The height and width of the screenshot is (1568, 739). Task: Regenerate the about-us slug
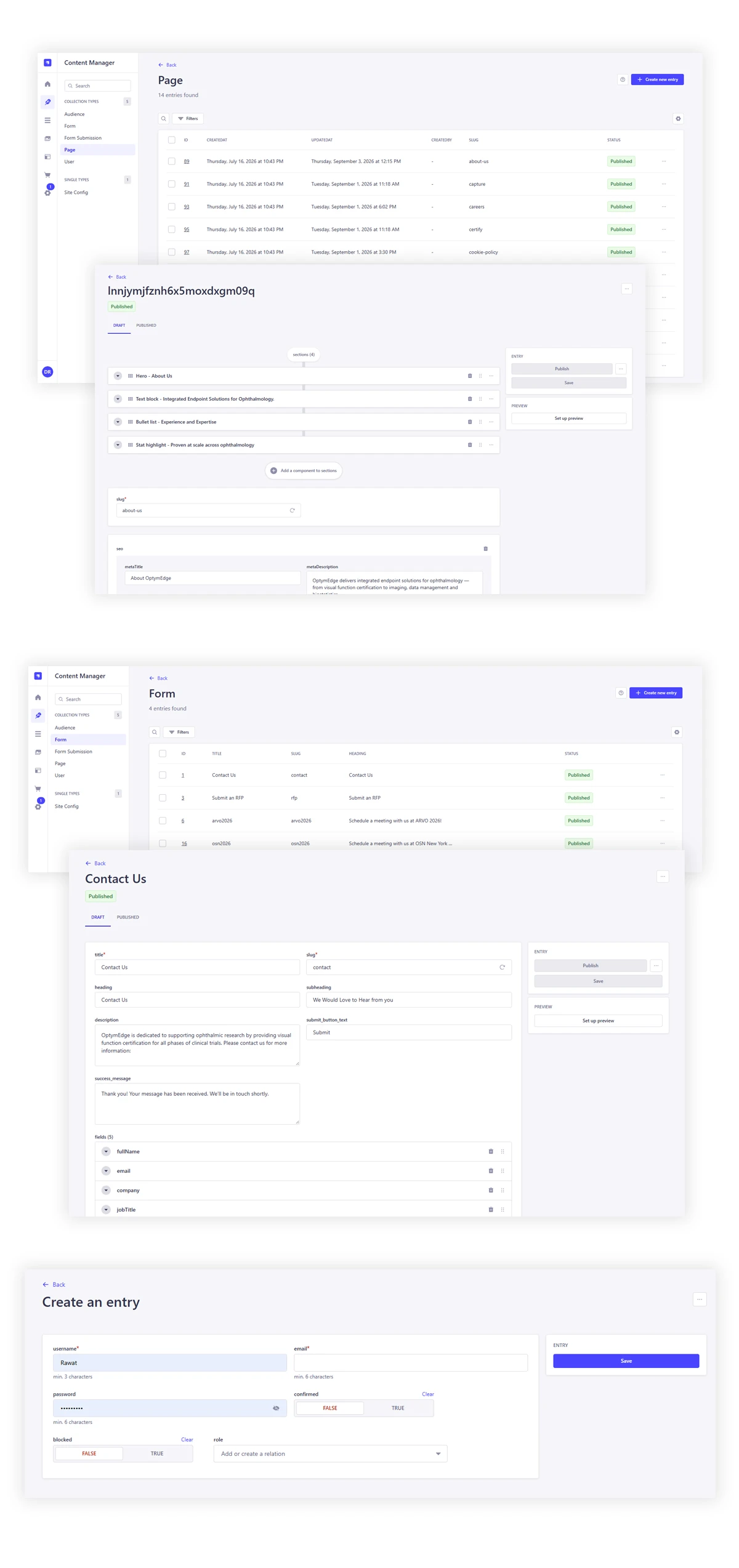[x=293, y=510]
